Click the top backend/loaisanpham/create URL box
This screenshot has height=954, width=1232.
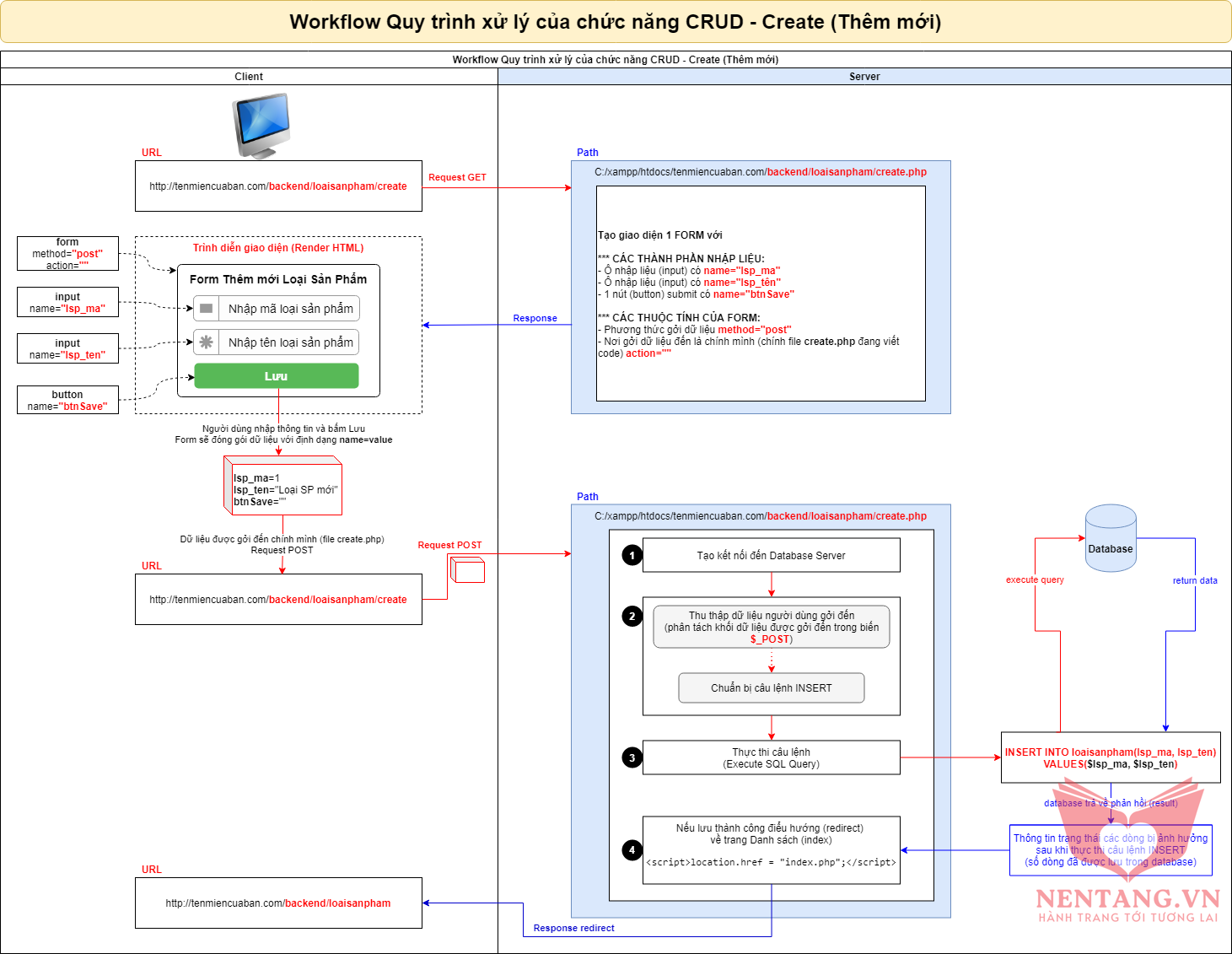(278, 186)
